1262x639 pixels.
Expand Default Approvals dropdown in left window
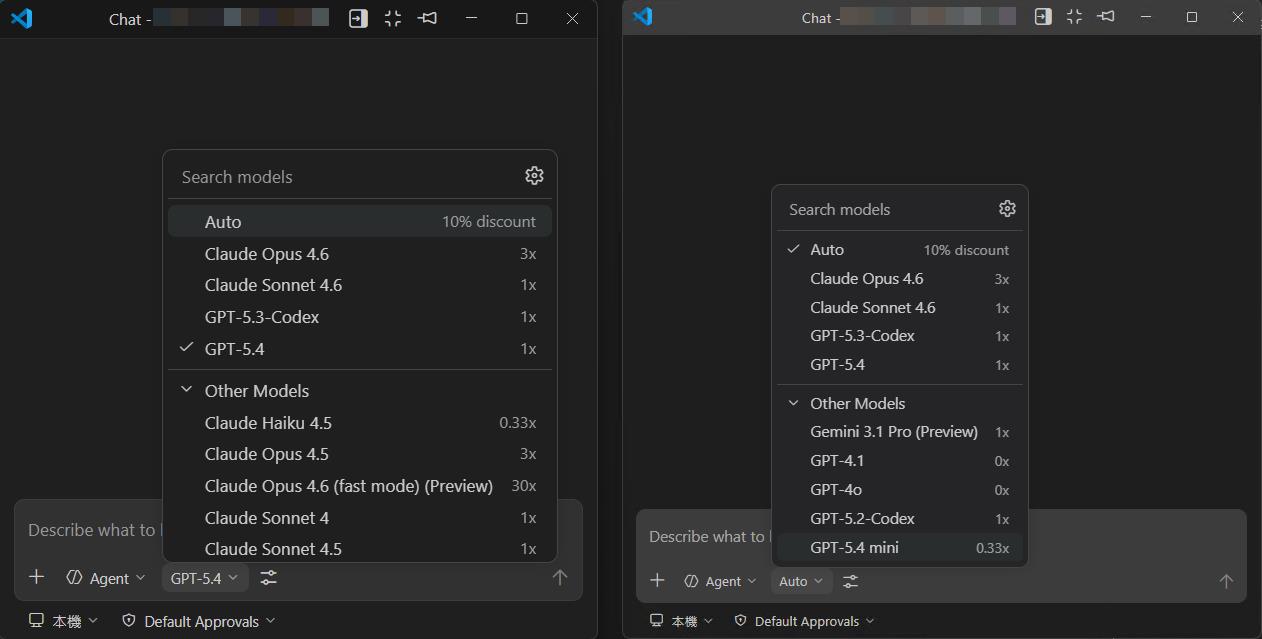tap(198, 621)
